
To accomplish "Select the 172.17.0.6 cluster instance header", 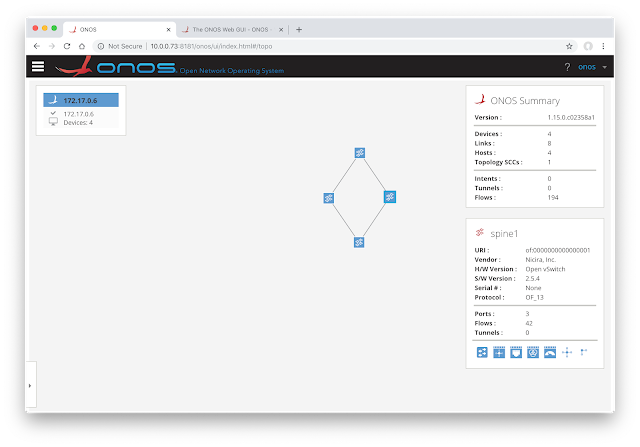I will click(x=81, y=100).
